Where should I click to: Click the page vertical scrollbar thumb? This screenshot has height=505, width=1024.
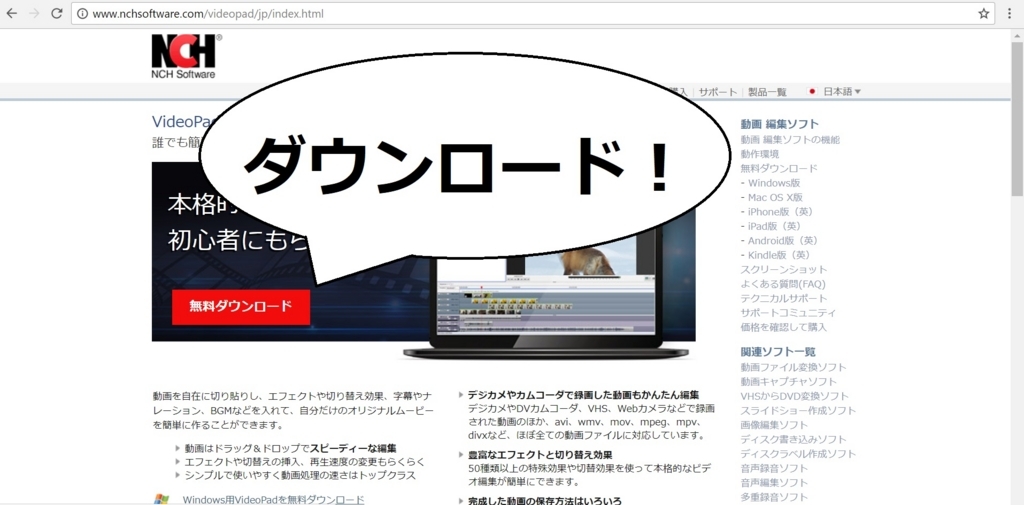pyautogui.click(x=1017, y=121)
